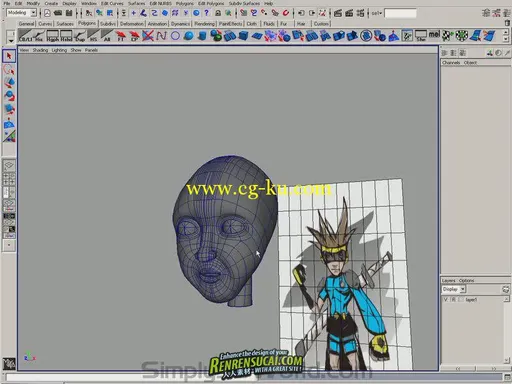Select the arrow Select tool in toolbox
Viewport: 512px width, 384px height.
(x=9, y=56)
